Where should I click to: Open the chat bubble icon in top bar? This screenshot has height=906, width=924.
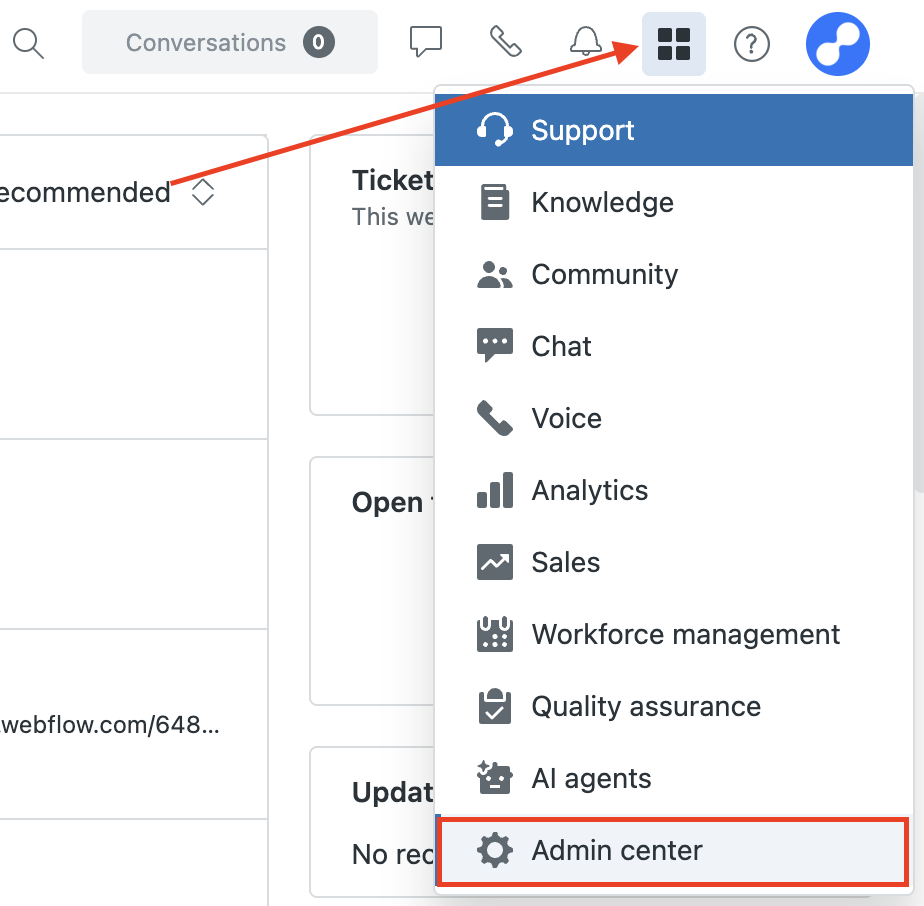tap(425, 41)
